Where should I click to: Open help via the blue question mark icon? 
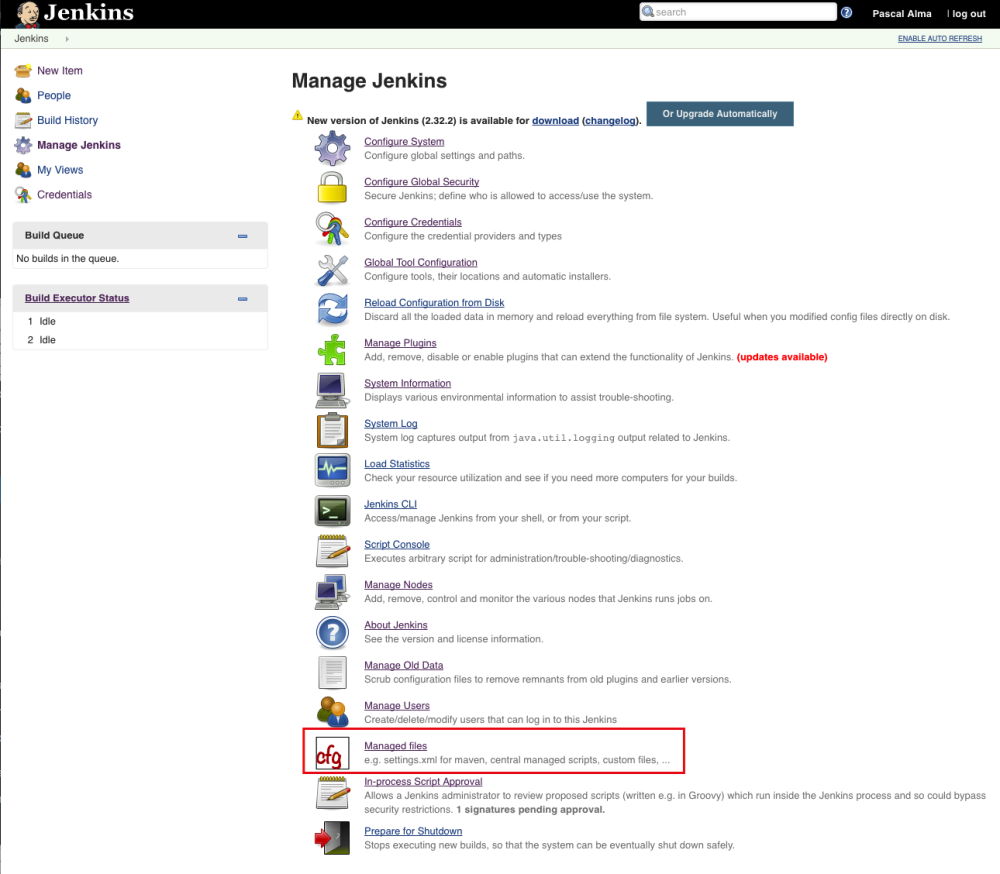click(x=846, y=12)
